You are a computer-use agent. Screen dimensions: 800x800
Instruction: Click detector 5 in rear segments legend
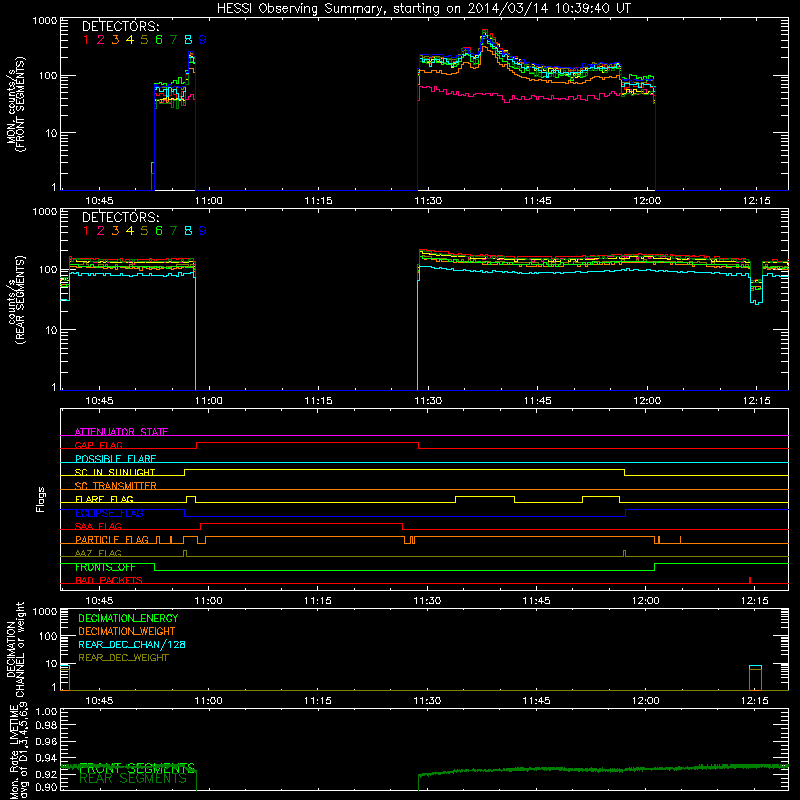pyautogui.click(x=144, y=231)
